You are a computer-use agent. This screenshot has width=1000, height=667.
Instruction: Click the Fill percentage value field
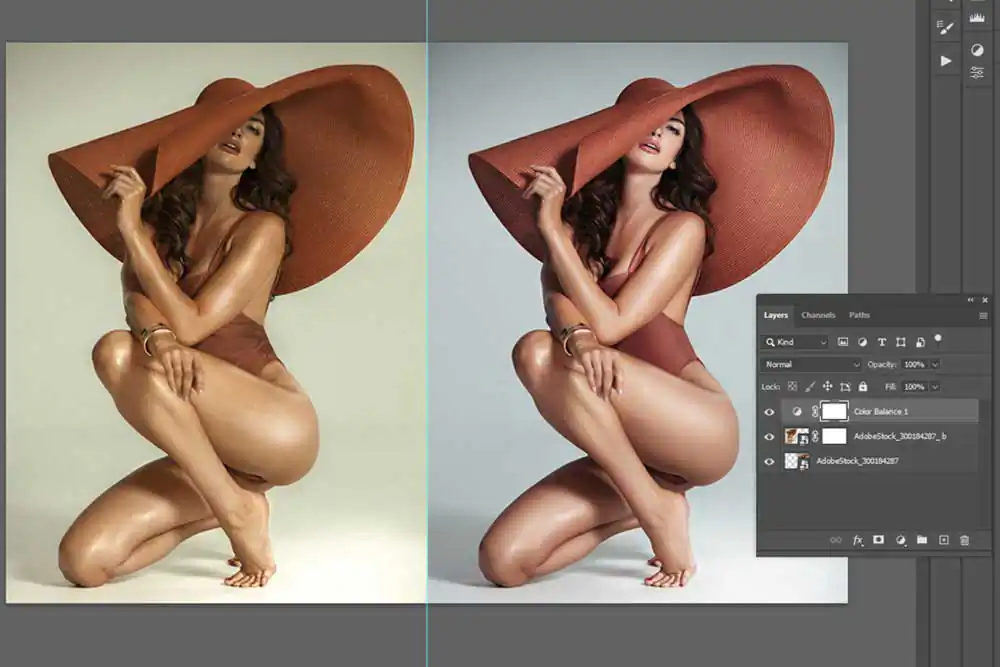click(x=914, y=387)
